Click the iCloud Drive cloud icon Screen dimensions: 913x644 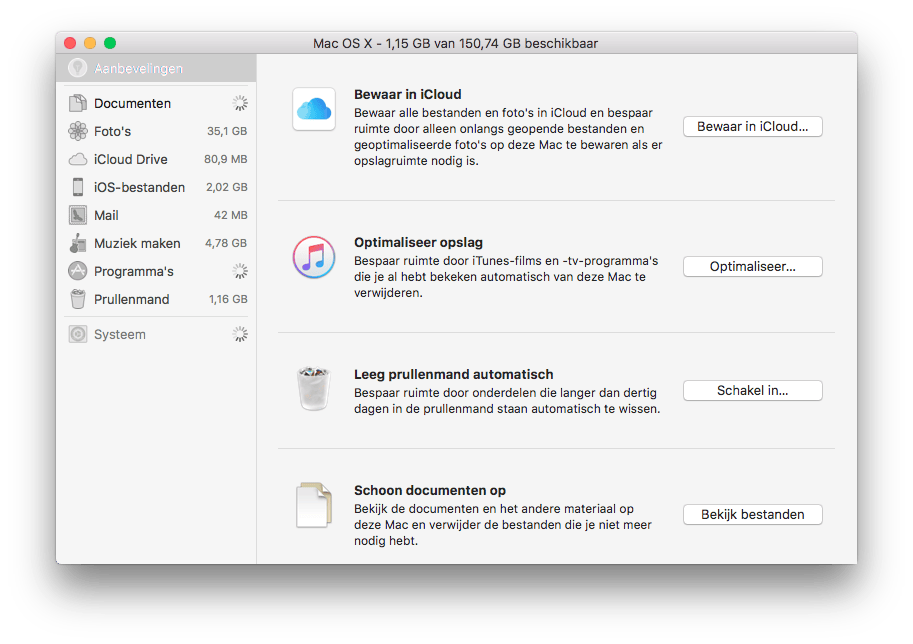tap(77, 159)
